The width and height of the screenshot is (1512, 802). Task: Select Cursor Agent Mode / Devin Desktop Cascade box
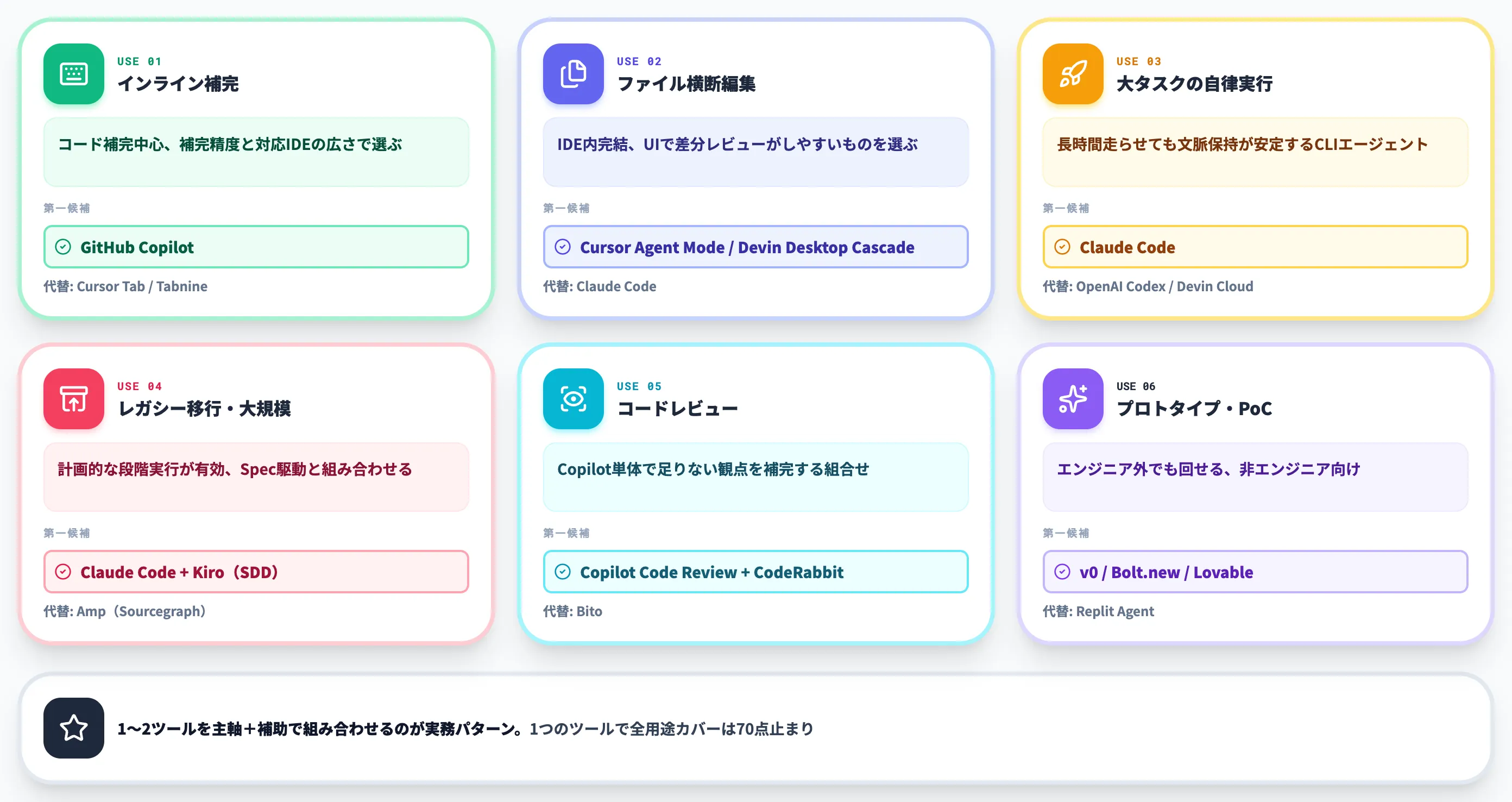(755, 247)
